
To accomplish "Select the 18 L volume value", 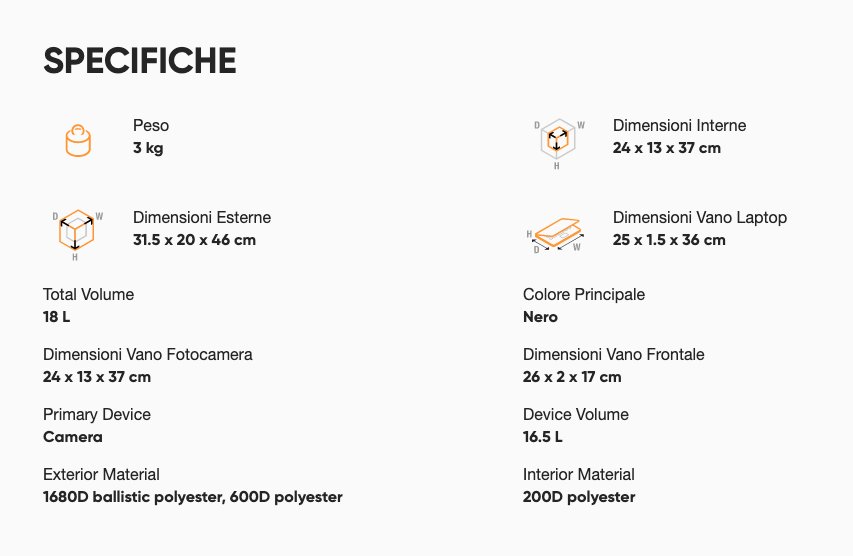I will click(x=57, y=317).
